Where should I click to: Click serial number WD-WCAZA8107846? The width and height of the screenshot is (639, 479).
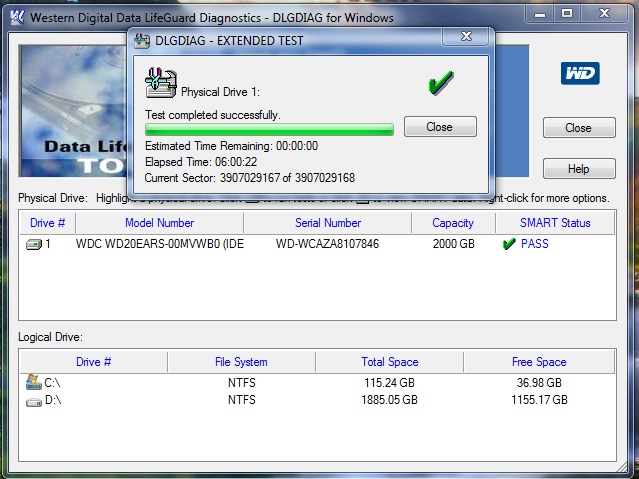click(327, 244)
